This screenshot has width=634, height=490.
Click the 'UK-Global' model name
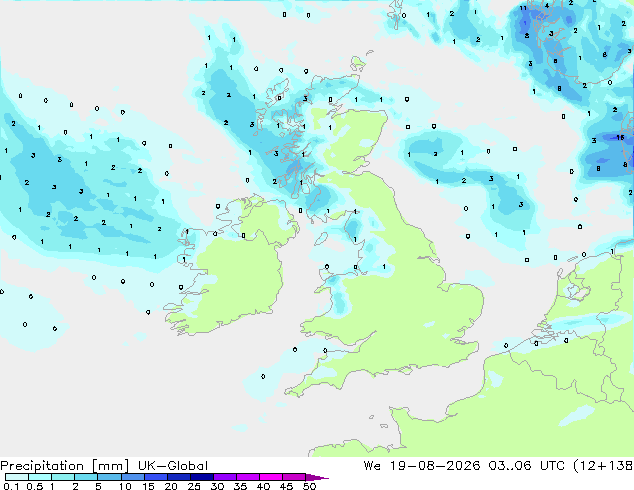pos(173,466)
